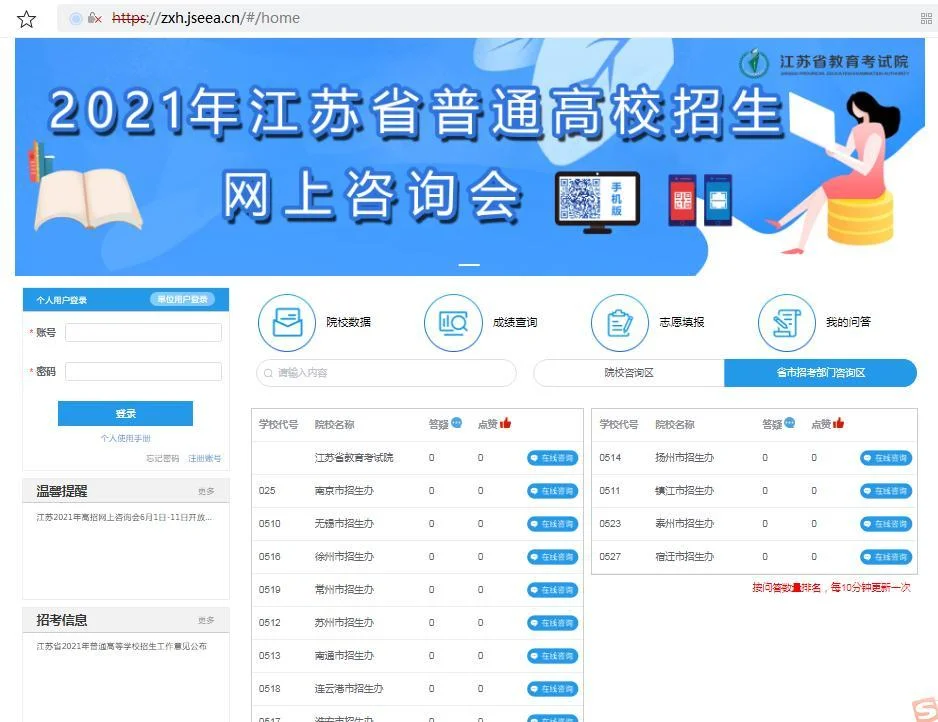Click the 扬州市招生办 name cell
Screen dimensions: 938x722
tap(684, 458)
